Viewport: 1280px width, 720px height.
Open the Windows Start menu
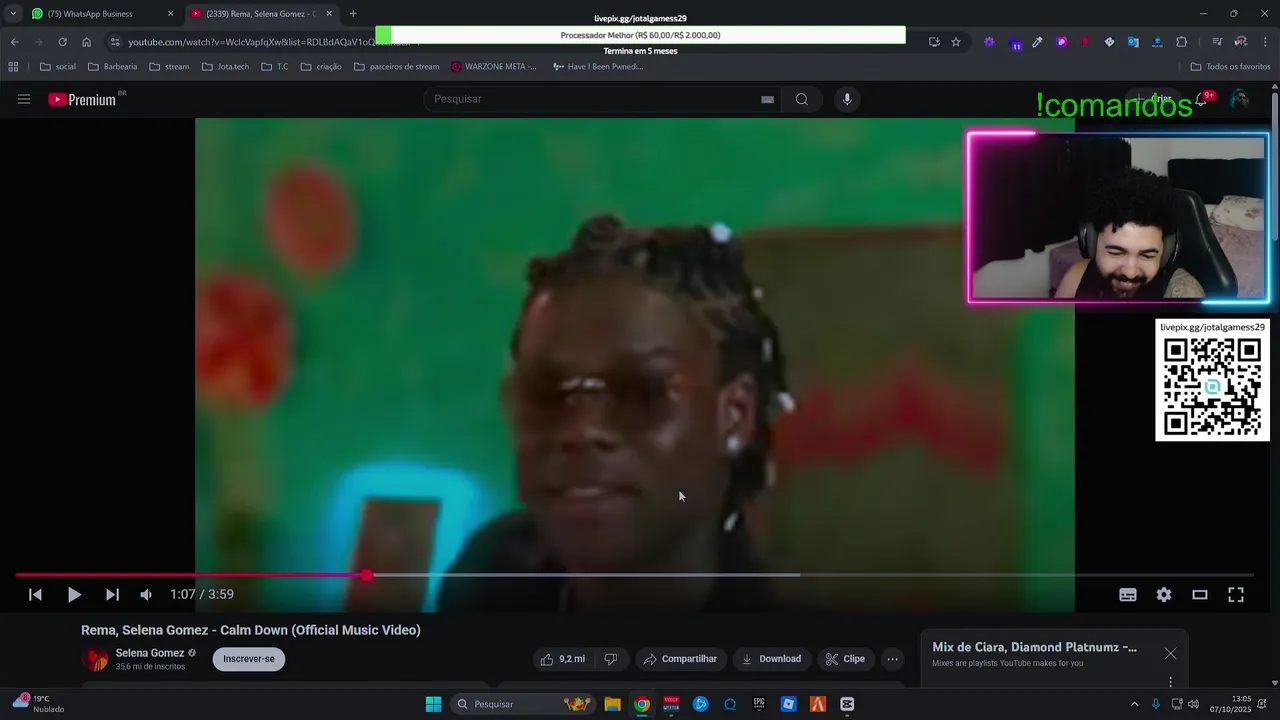click(433, 704)
